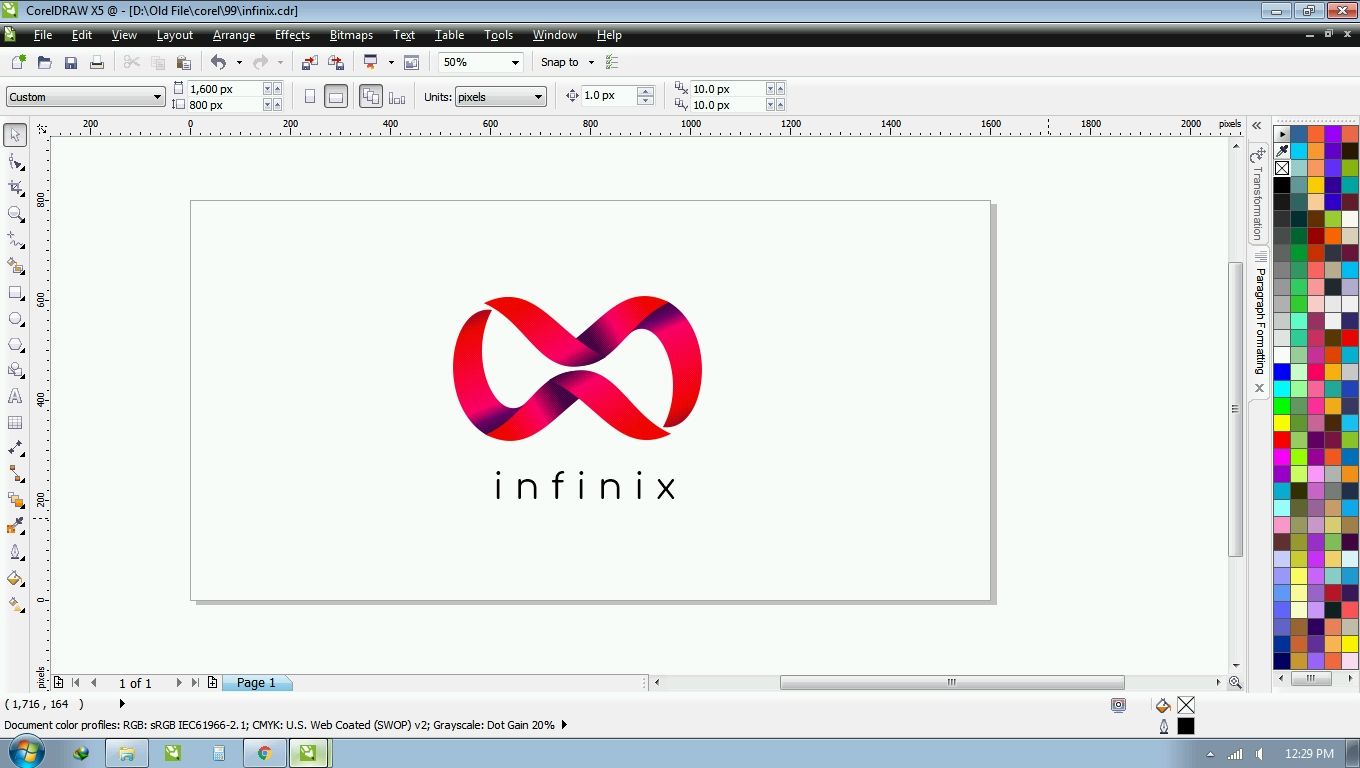Select the Smart Fill tool

tap(15, 266)
